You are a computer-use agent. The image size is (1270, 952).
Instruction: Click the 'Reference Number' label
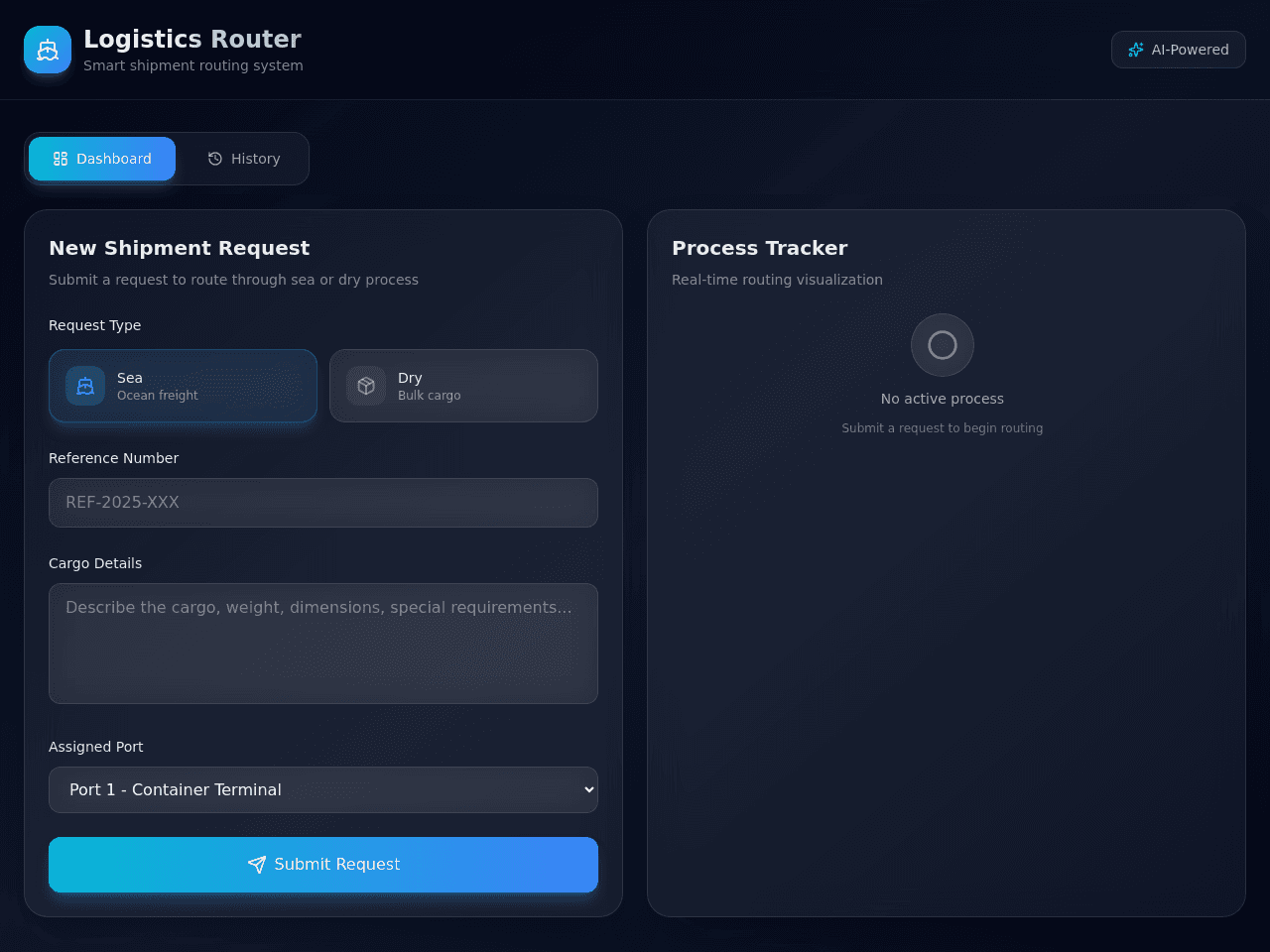(x=114, y=458)
